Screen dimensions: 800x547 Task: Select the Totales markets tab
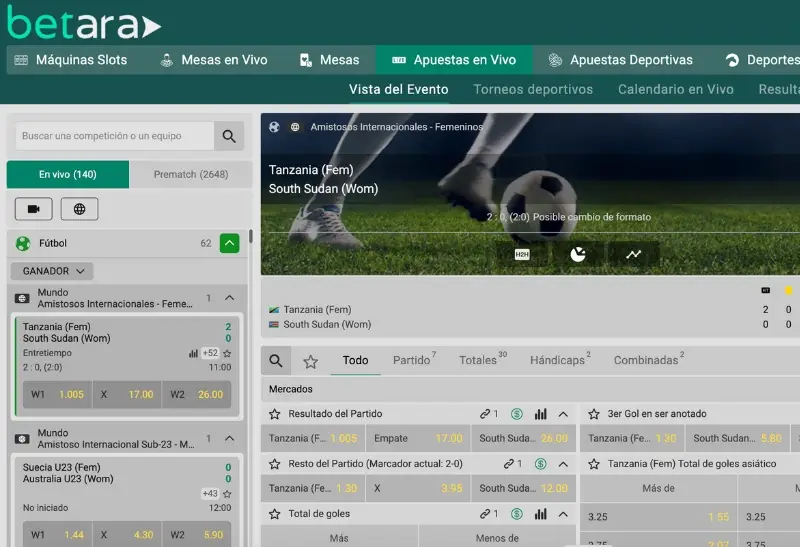coord(482,359)
